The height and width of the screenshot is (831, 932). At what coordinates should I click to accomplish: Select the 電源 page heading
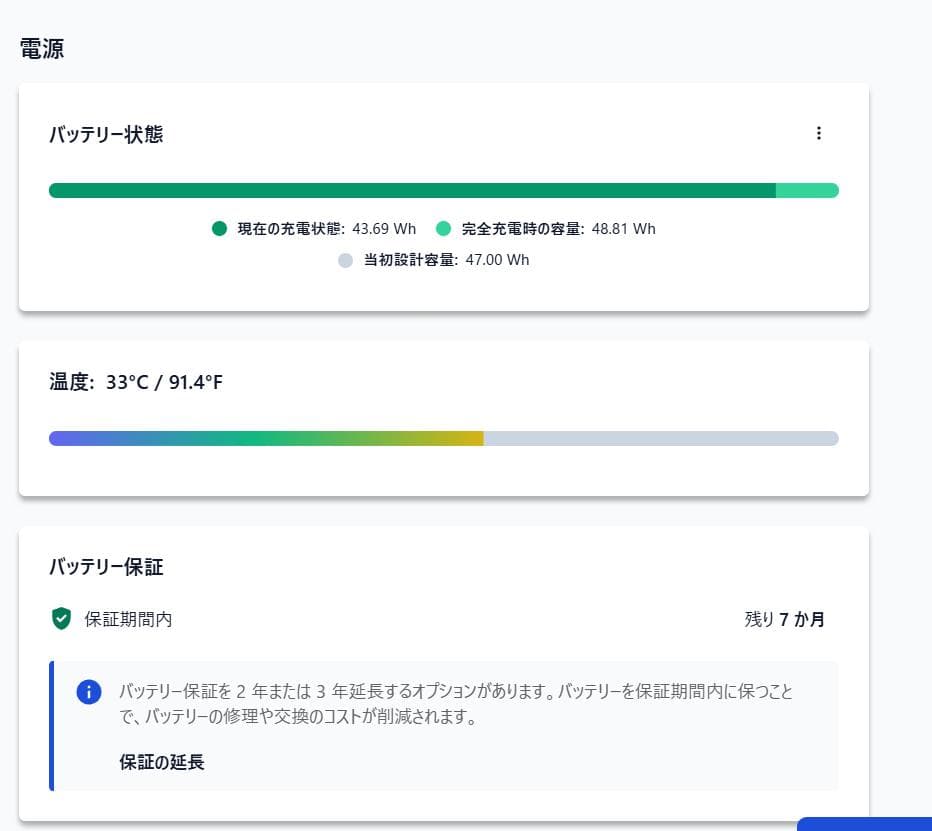(x=39, y=47)
